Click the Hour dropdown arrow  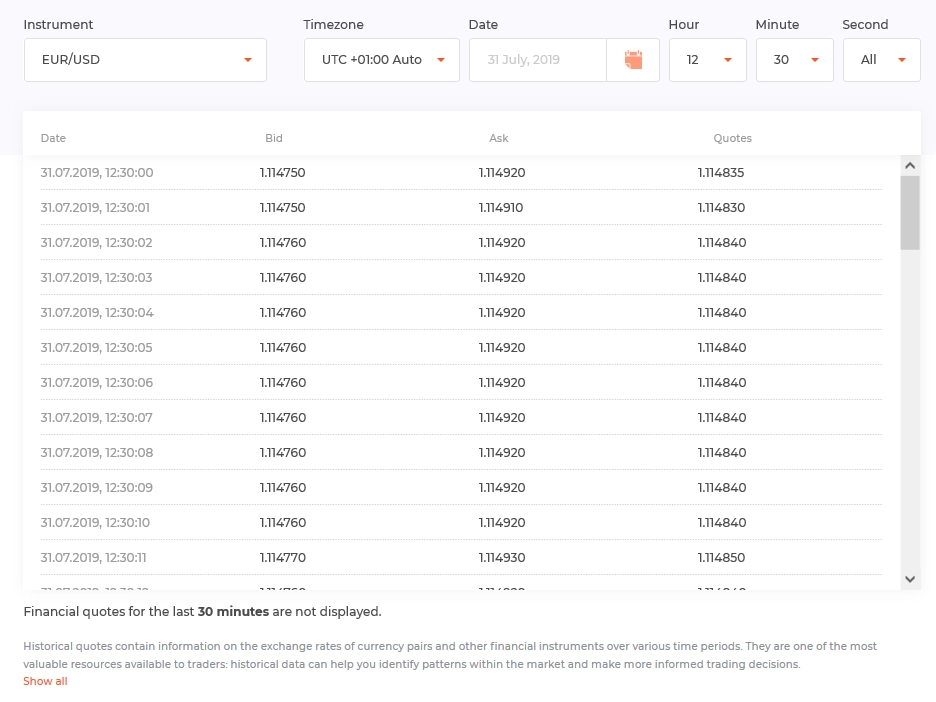click(729, 60)
